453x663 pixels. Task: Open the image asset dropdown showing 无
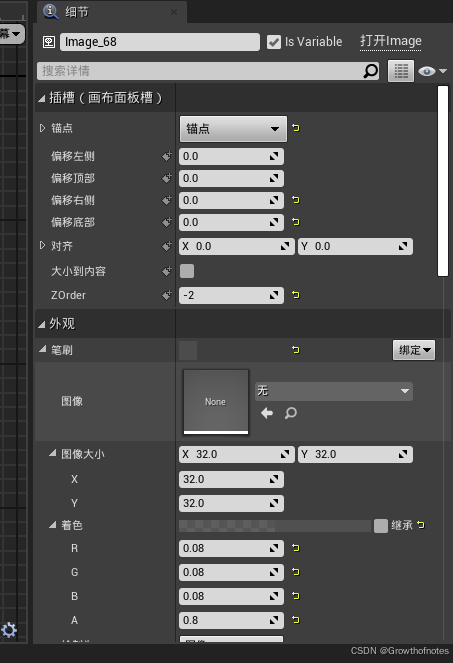334,391
